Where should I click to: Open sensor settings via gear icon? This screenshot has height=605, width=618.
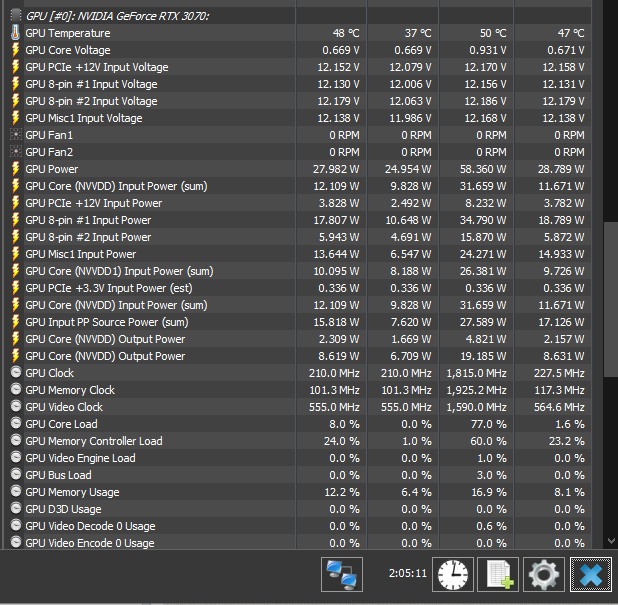[544, 574]
